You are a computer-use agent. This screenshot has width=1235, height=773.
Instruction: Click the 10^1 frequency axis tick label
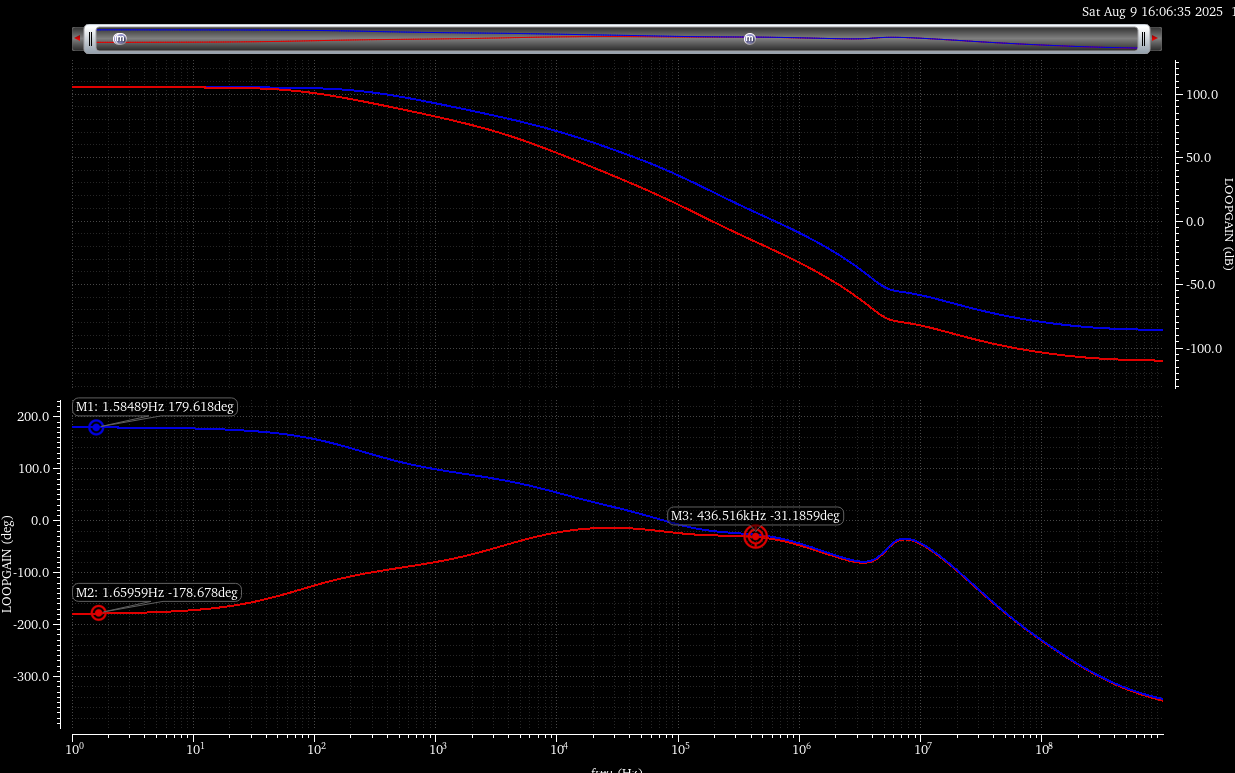click(194, 747)
